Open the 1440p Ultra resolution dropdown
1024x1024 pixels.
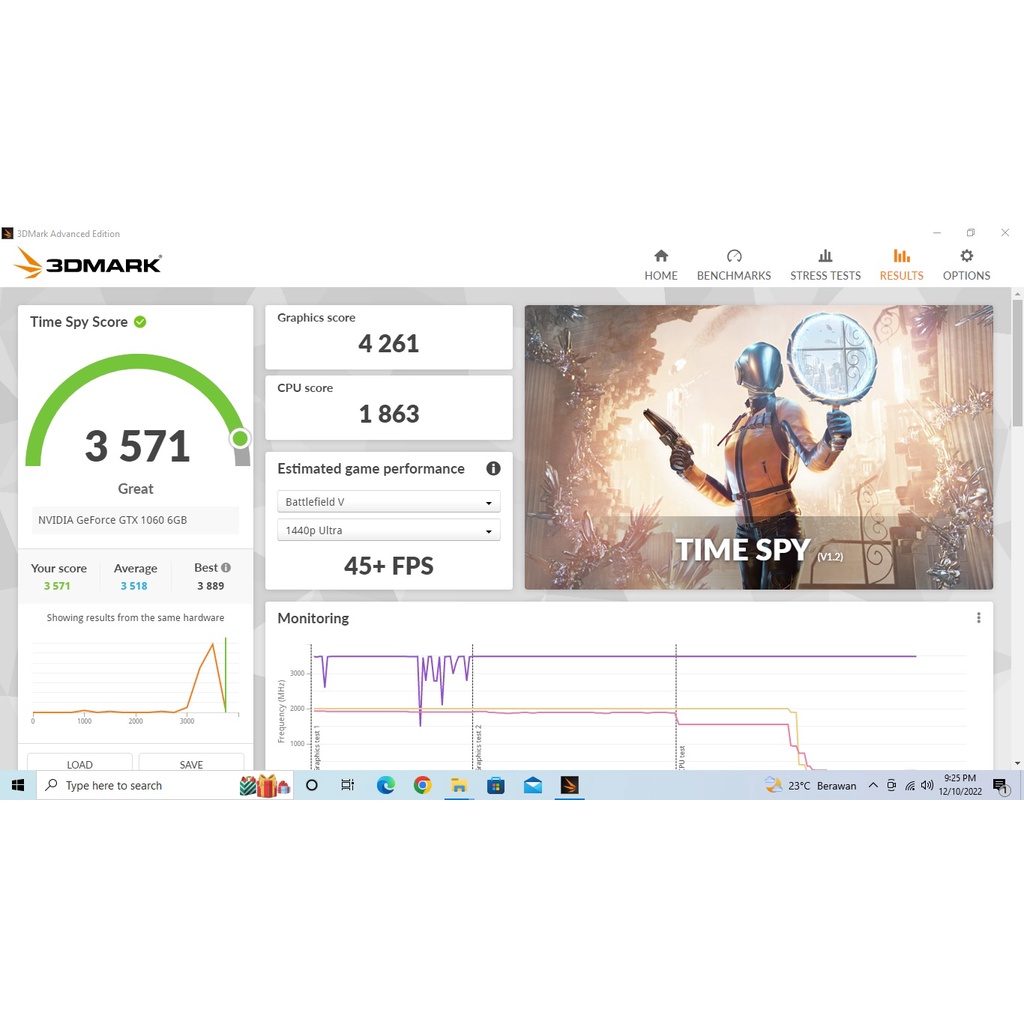coord(389,530)
